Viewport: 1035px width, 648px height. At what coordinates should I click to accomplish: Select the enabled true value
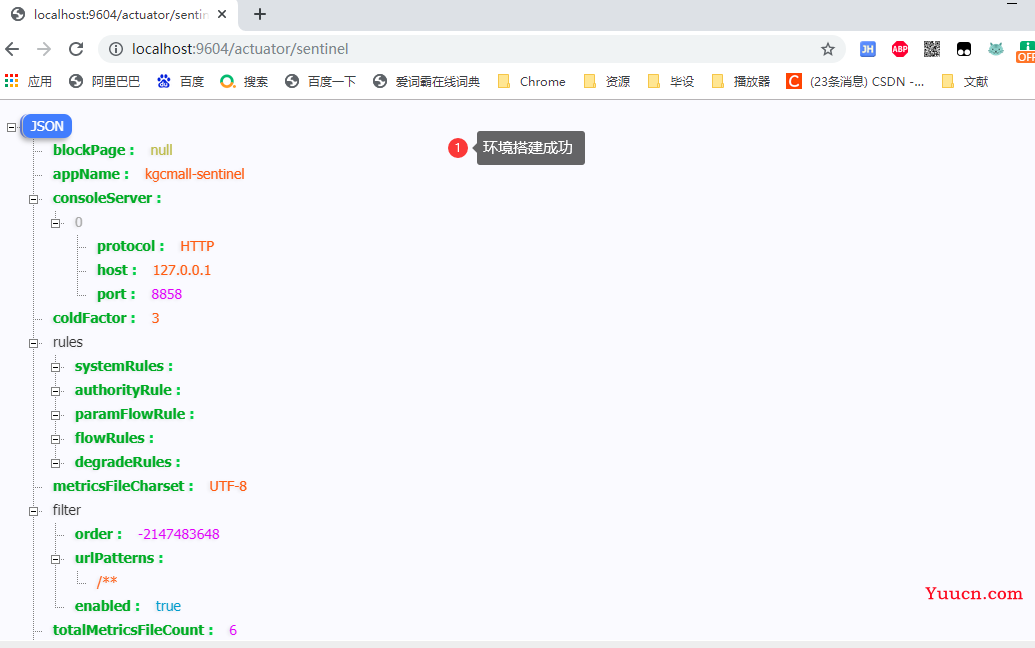click(x=168, y=606)
